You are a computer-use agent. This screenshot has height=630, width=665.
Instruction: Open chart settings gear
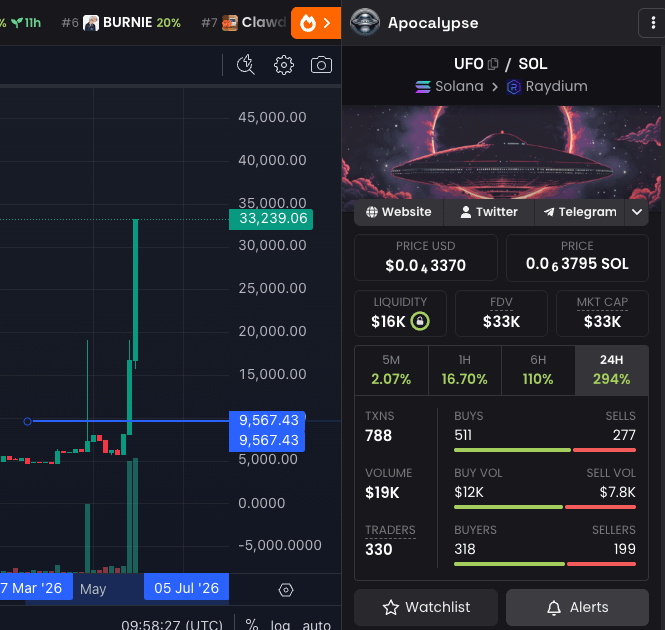[x=284, y=65]
